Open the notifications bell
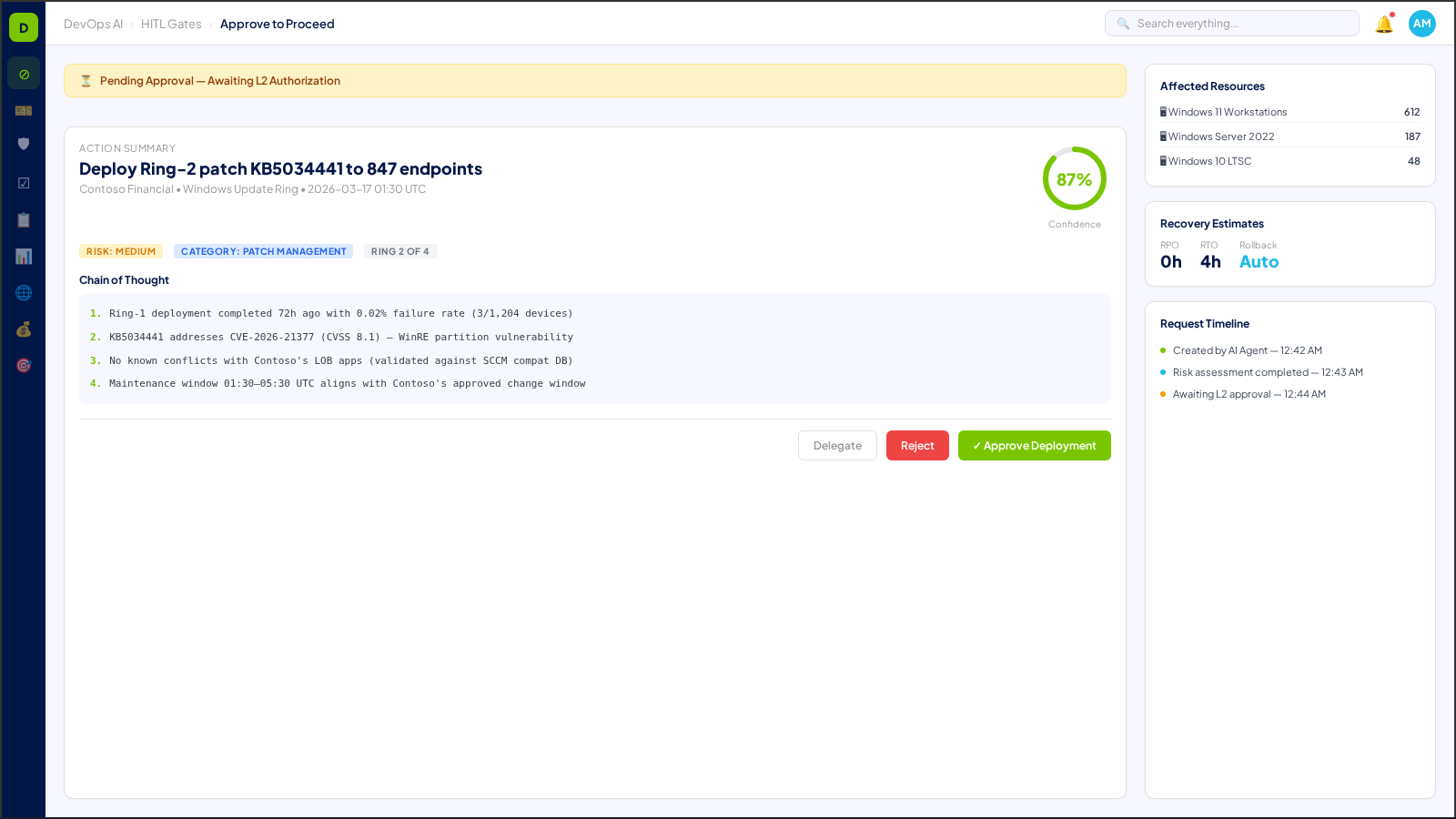Viewport: 1456px width, 819px height. [x=1383, y=24]
